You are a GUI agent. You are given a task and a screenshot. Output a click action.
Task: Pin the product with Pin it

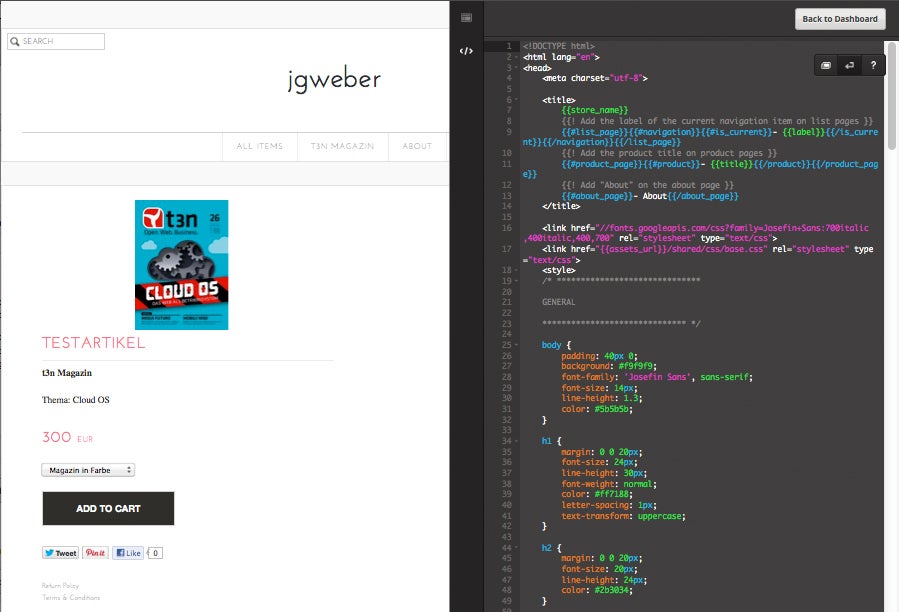95,553
